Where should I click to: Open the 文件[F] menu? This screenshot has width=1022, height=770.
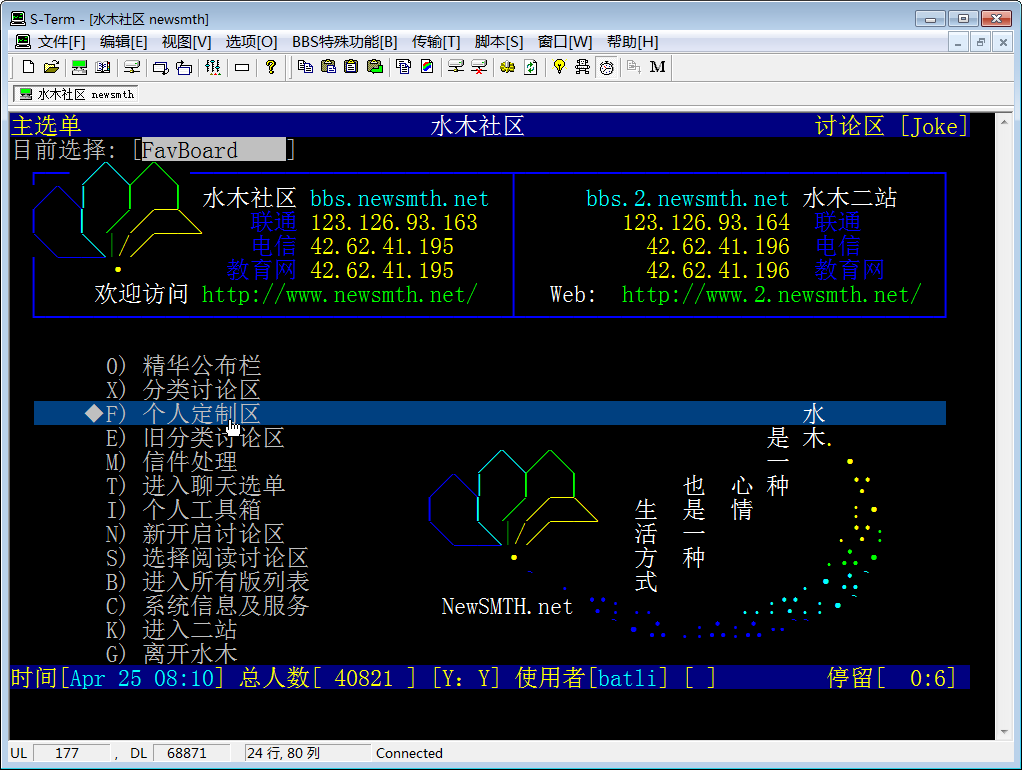[x=61, y=42]
